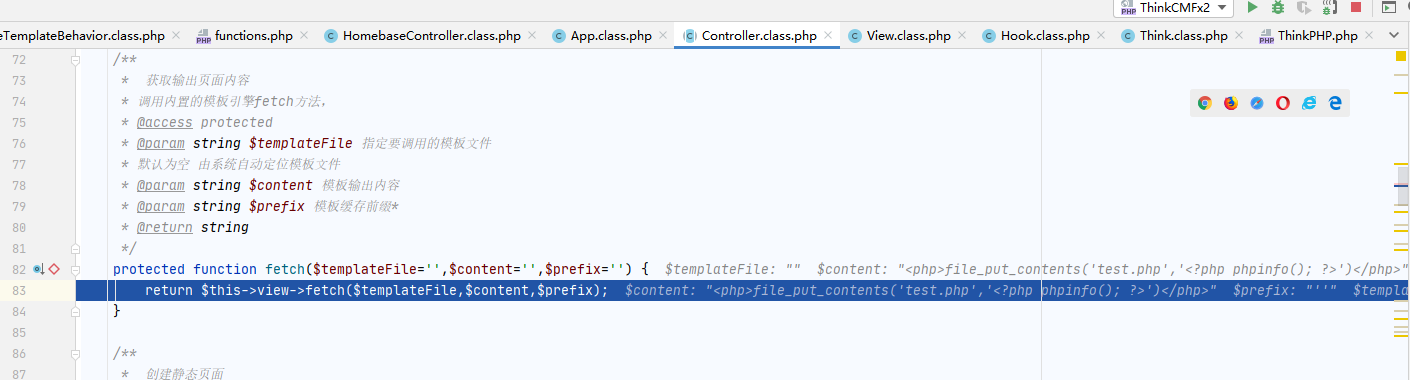Viewport: 1410px width, 380px height.
Task: Open the run tool window icon after the stop button
Action: pos(1389,7)
